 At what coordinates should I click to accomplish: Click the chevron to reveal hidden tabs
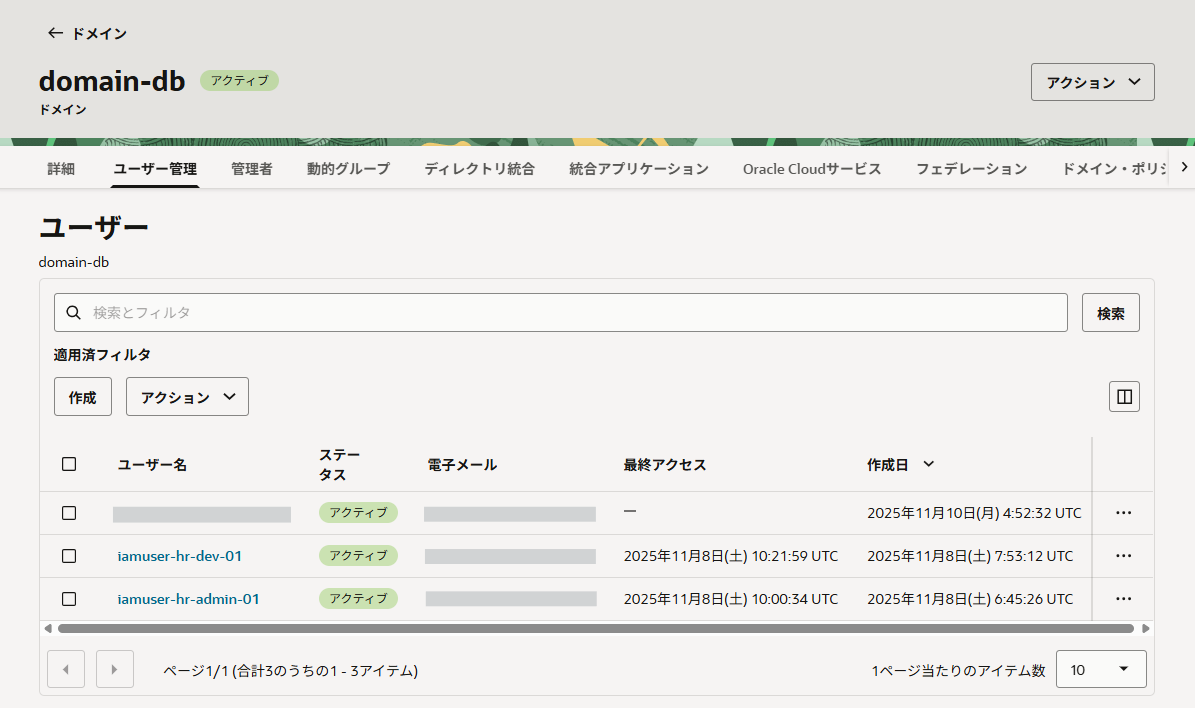click(1183, 167)
